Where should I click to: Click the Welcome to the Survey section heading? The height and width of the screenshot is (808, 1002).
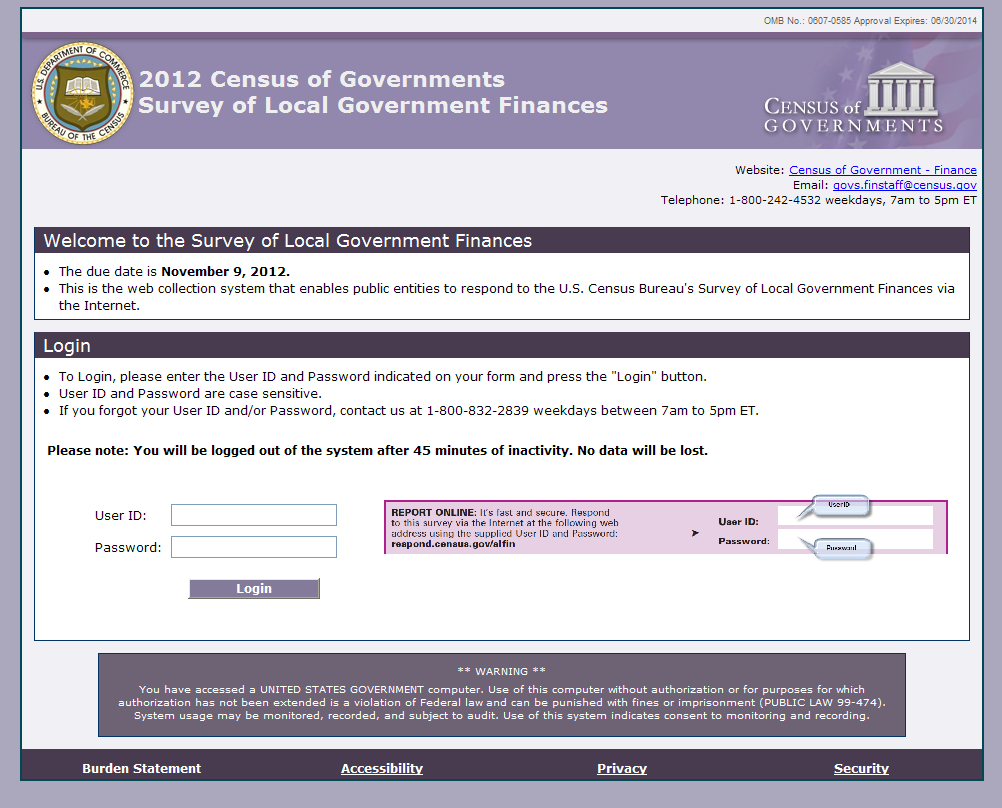click(x=288, y=241)
